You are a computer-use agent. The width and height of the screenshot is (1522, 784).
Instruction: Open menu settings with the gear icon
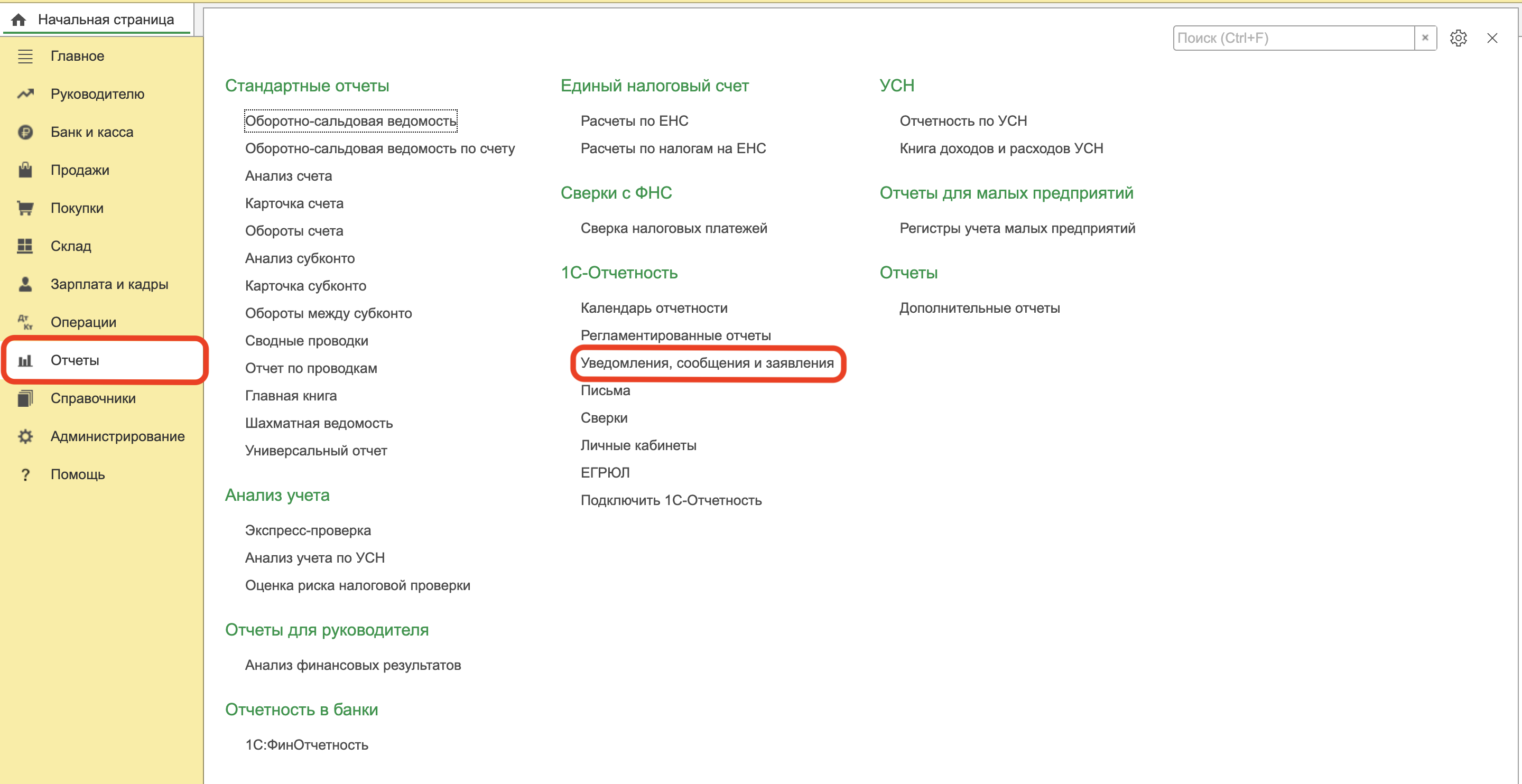[x=1458, y=39]
